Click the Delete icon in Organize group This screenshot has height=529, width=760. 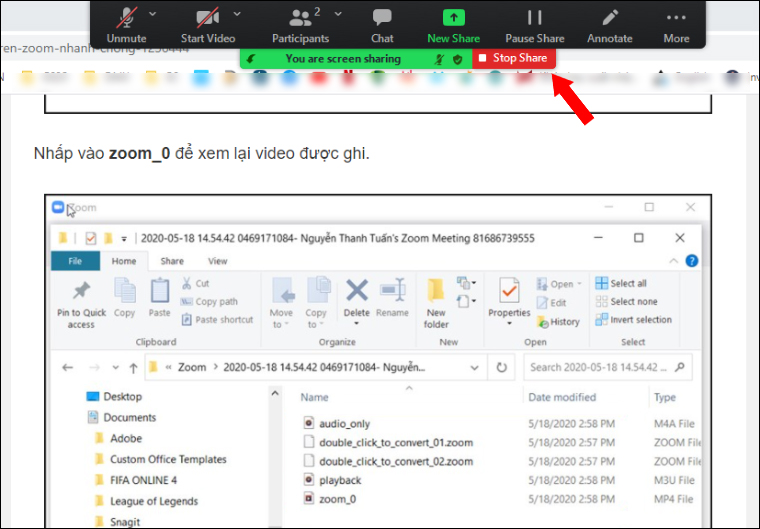(x=357, y=290)
